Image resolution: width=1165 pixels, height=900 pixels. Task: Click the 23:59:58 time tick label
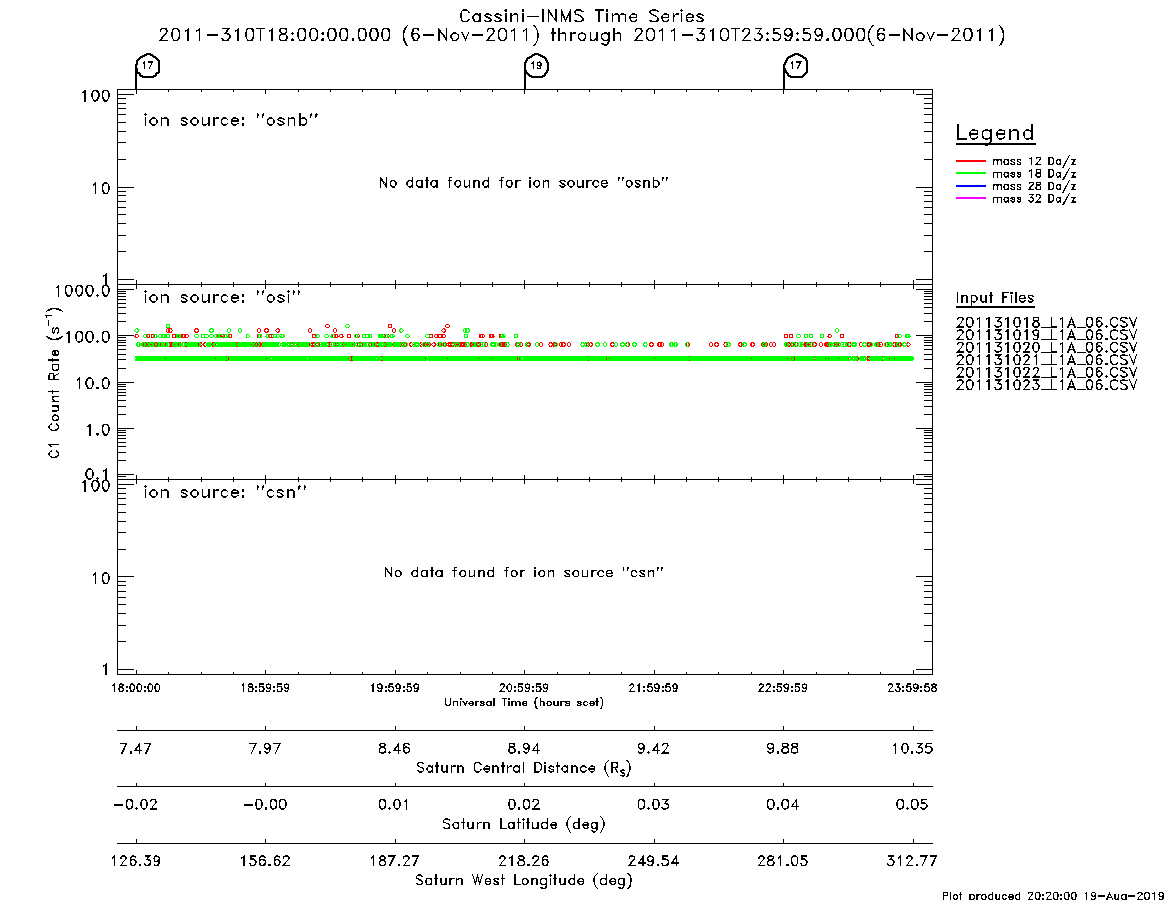pyautogui.click(x=912, y=688)
